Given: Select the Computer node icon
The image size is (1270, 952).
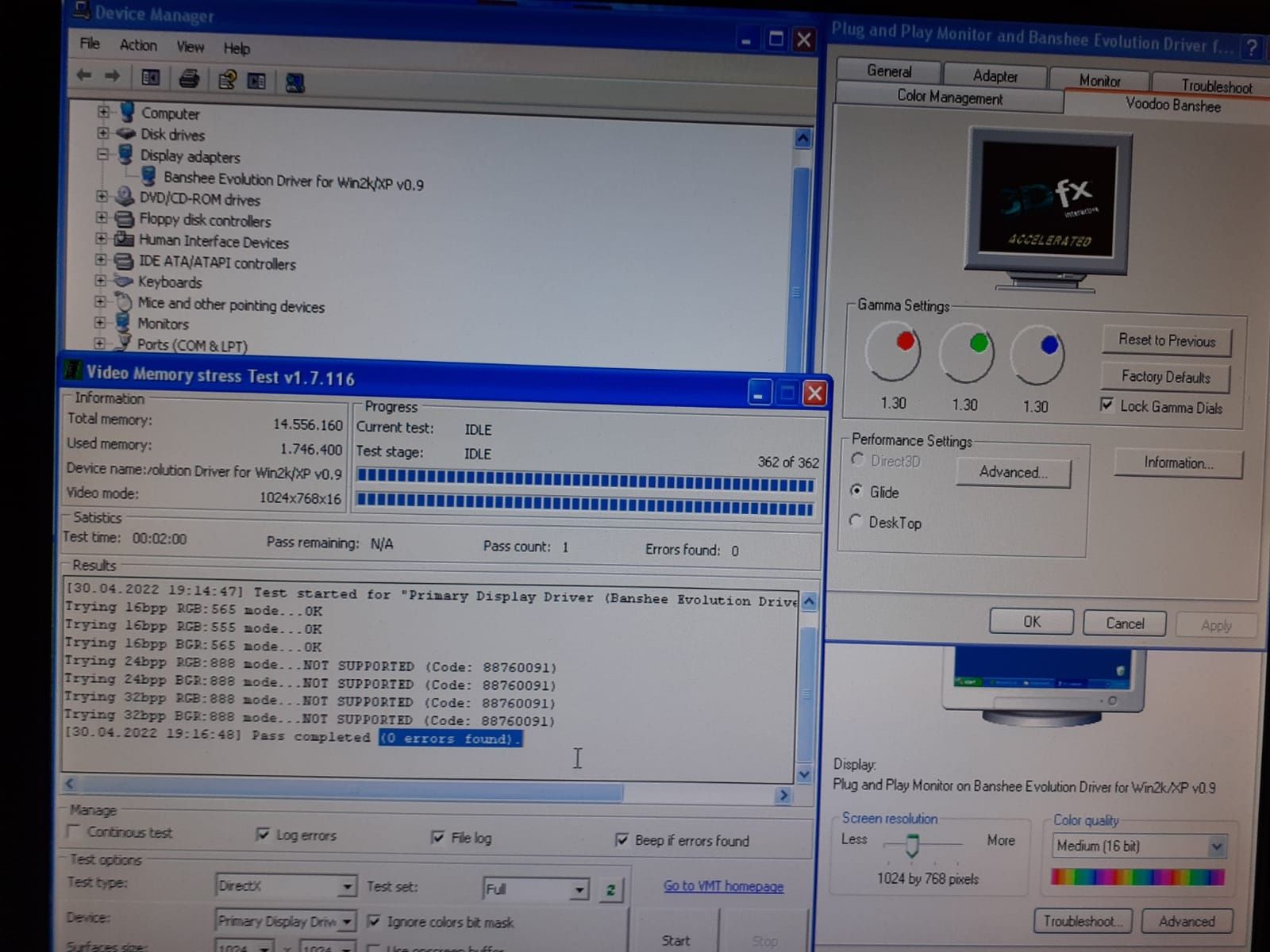Looking at the screenshot, I should (127, 112).
